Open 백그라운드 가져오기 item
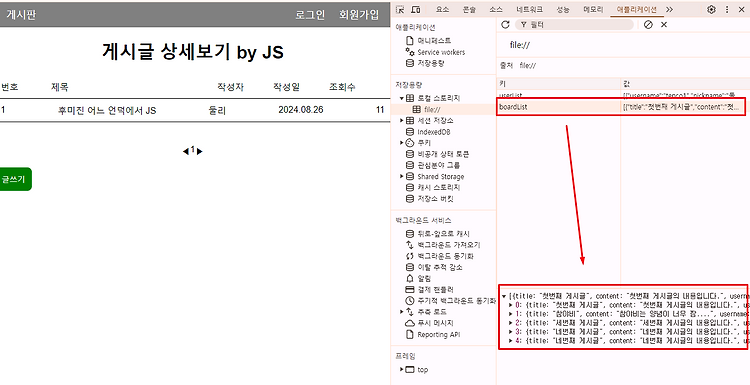Screen dimensions: 750x385 point(442,245)
